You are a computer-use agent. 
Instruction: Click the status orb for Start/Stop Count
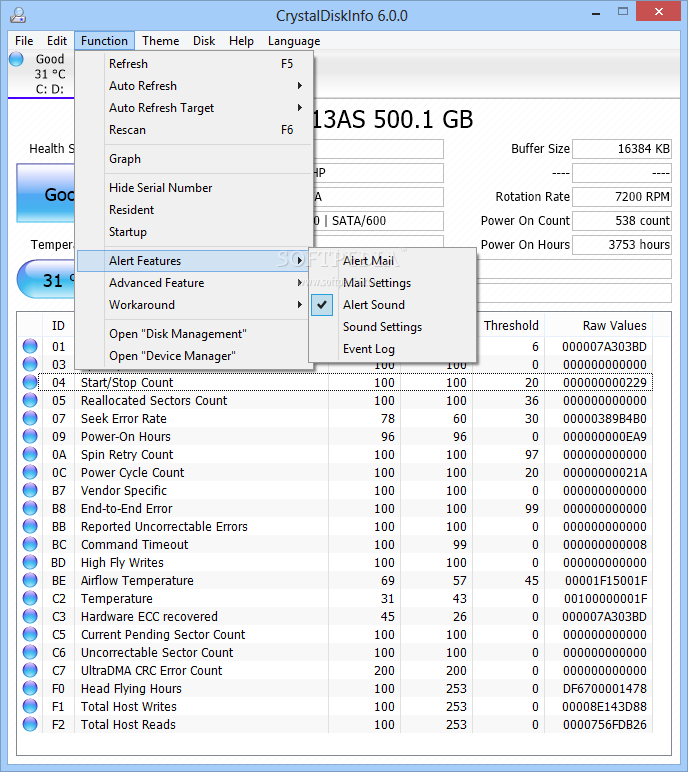[x=30, y=382]
